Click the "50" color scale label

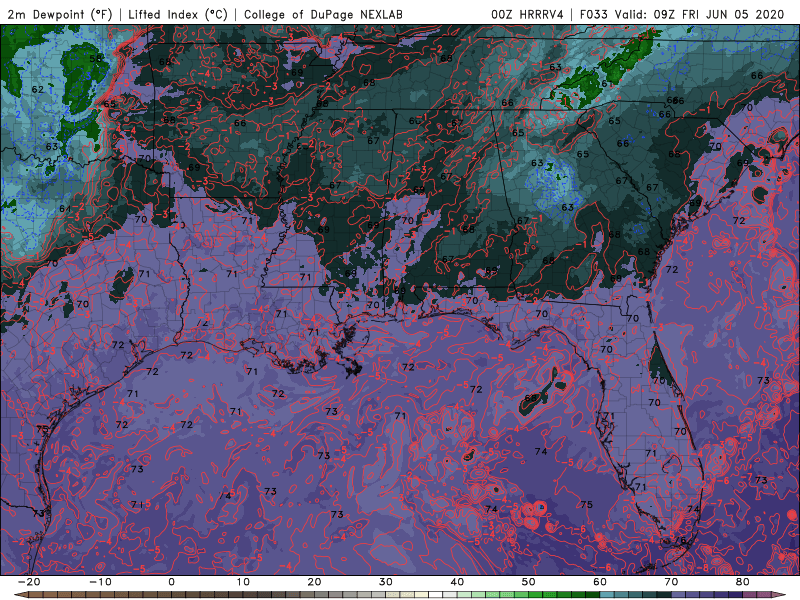tap(529, 582)
